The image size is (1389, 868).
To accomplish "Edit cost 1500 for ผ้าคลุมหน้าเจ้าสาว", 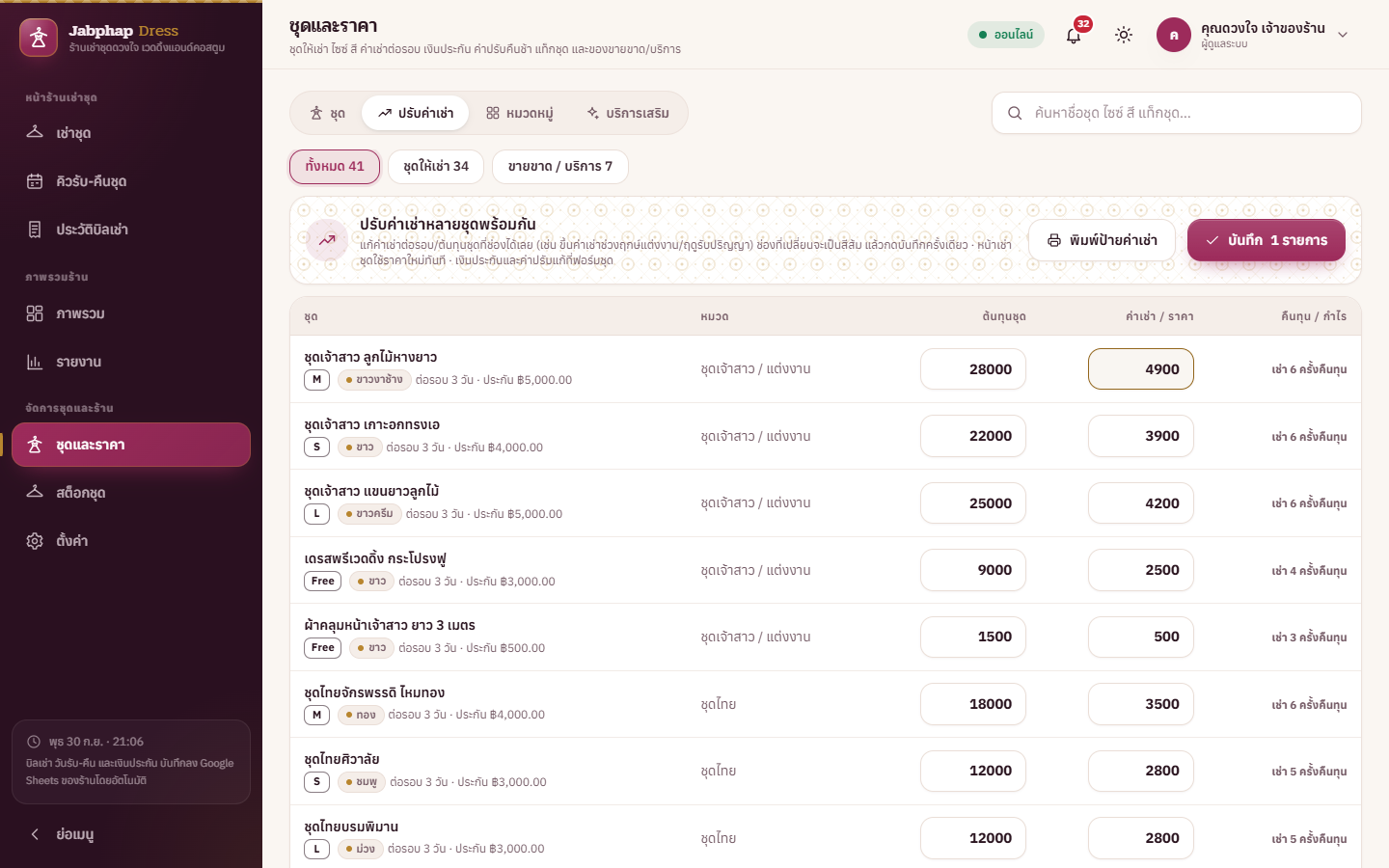I will tap(973, 637).
